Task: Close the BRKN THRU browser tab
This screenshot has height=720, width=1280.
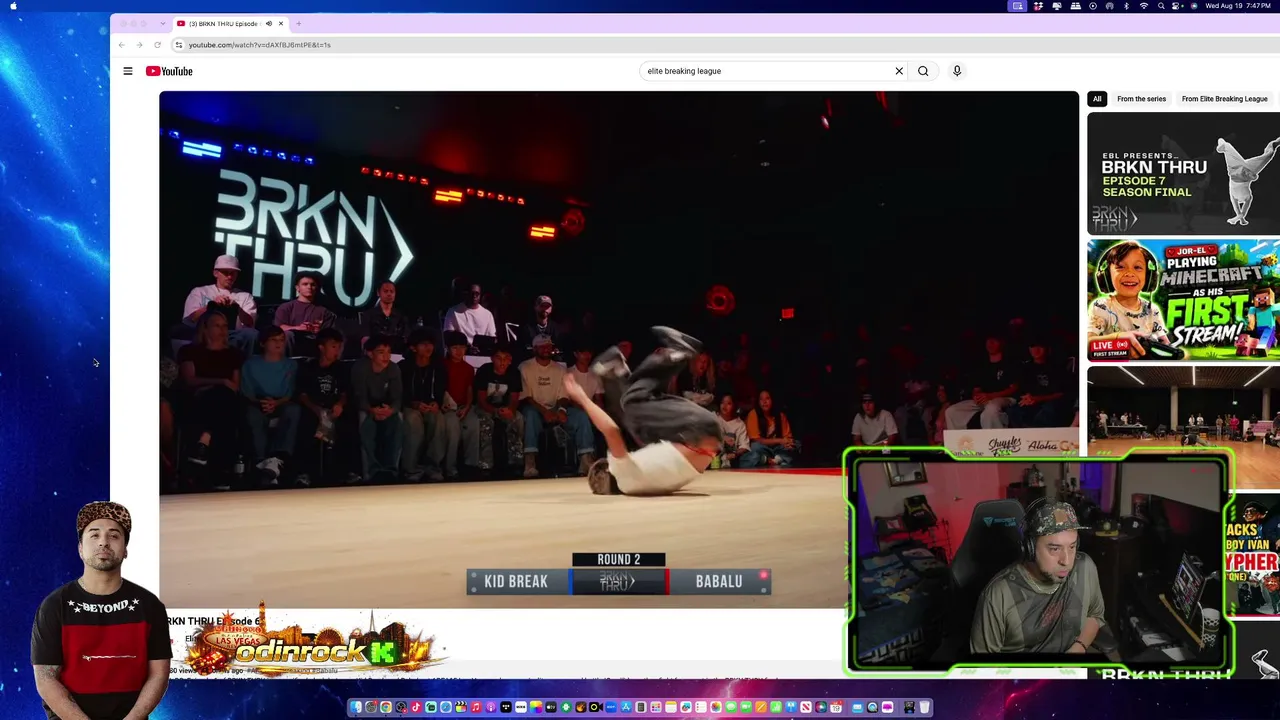Action: (x=281, y=23)
